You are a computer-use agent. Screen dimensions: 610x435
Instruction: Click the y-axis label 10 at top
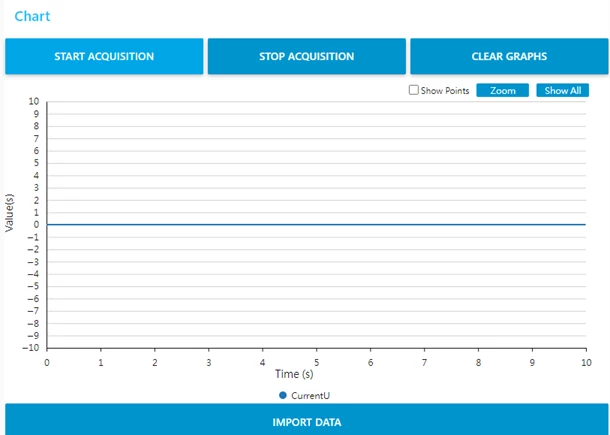tap(34, 102)
